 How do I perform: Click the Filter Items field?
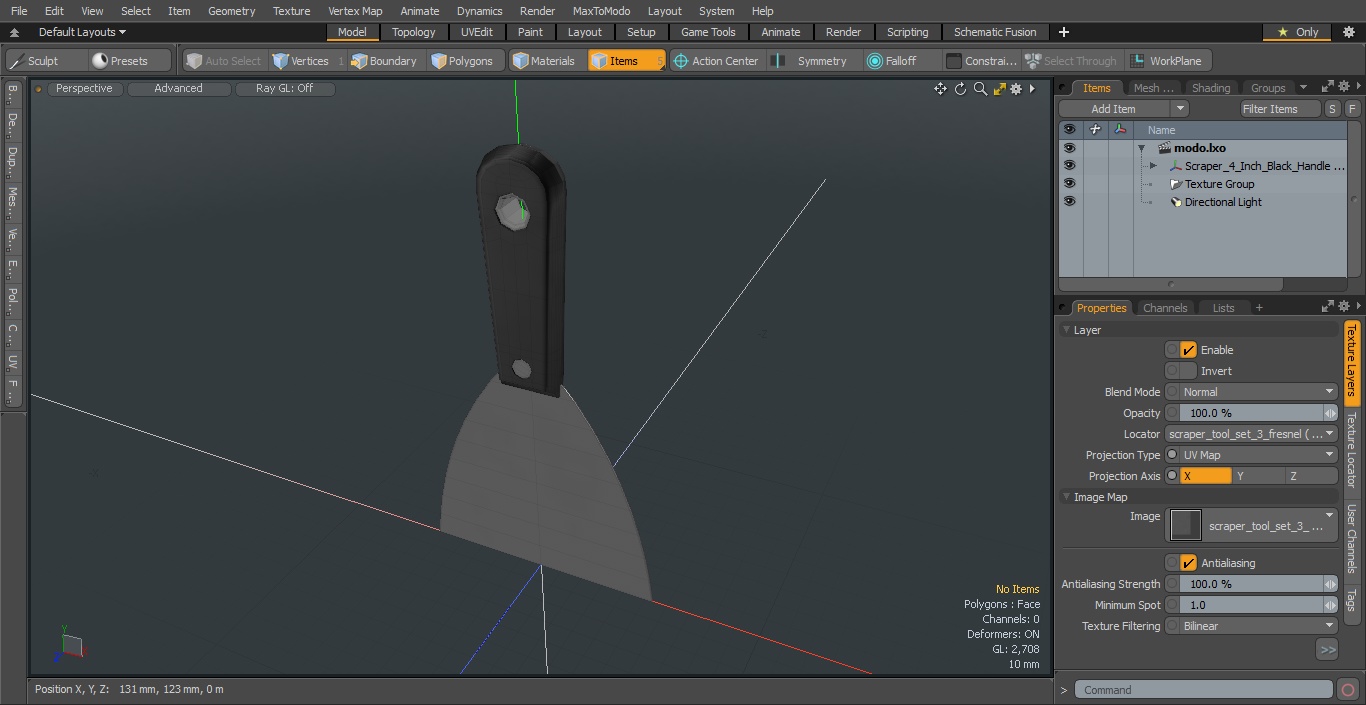[x=1280, y=109]
